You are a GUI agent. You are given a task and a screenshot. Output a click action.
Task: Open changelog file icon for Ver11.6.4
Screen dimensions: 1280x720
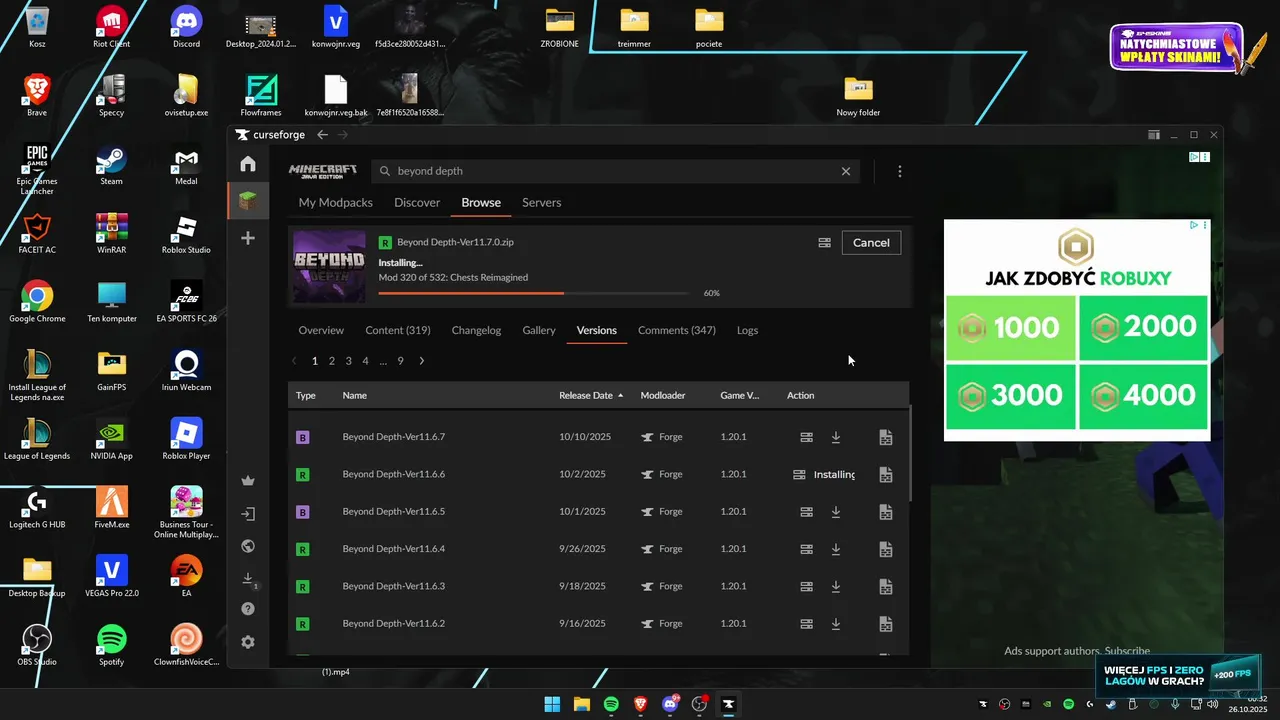point(885,549)
